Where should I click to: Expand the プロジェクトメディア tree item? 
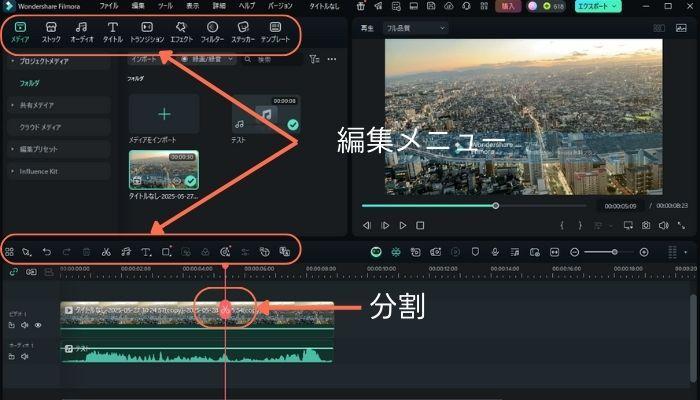(x=12, y=61)
